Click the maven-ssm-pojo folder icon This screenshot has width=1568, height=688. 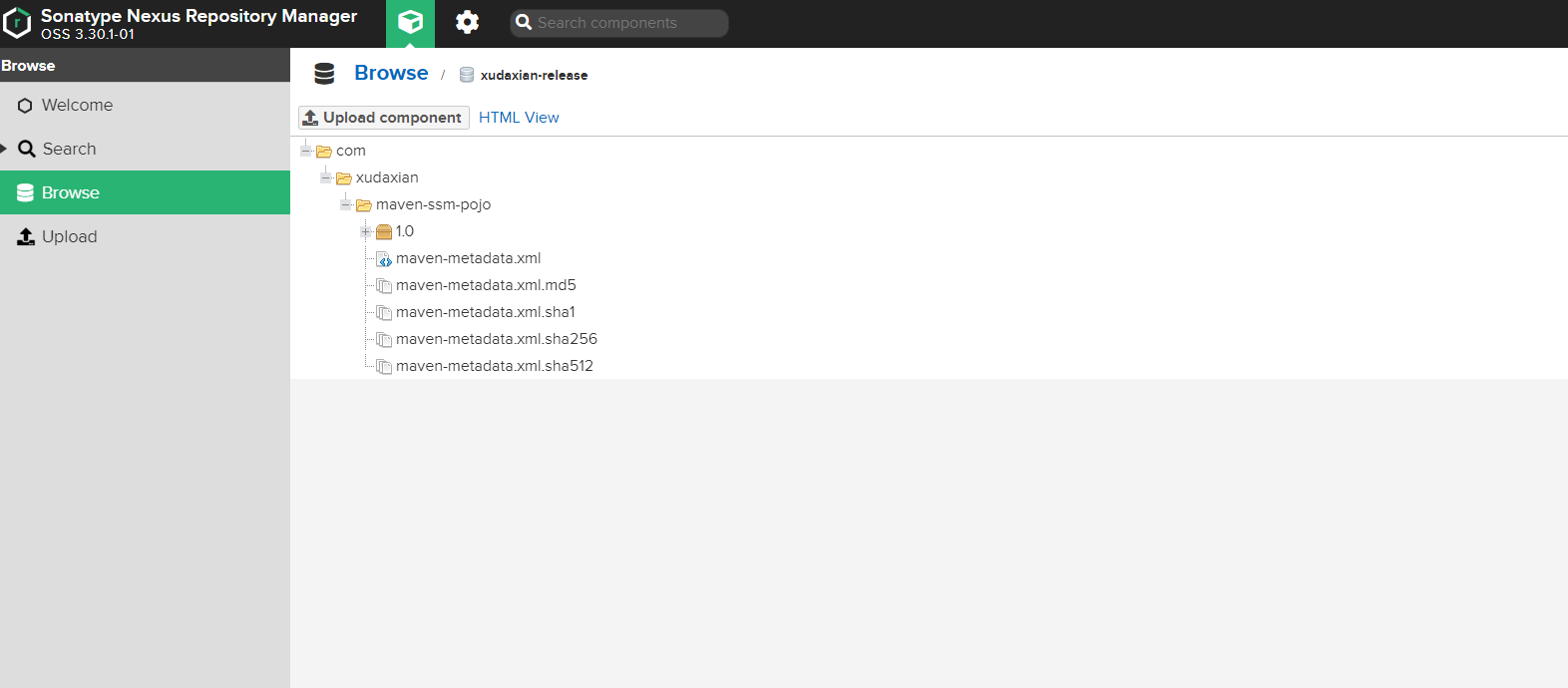[x=364, y=205]
